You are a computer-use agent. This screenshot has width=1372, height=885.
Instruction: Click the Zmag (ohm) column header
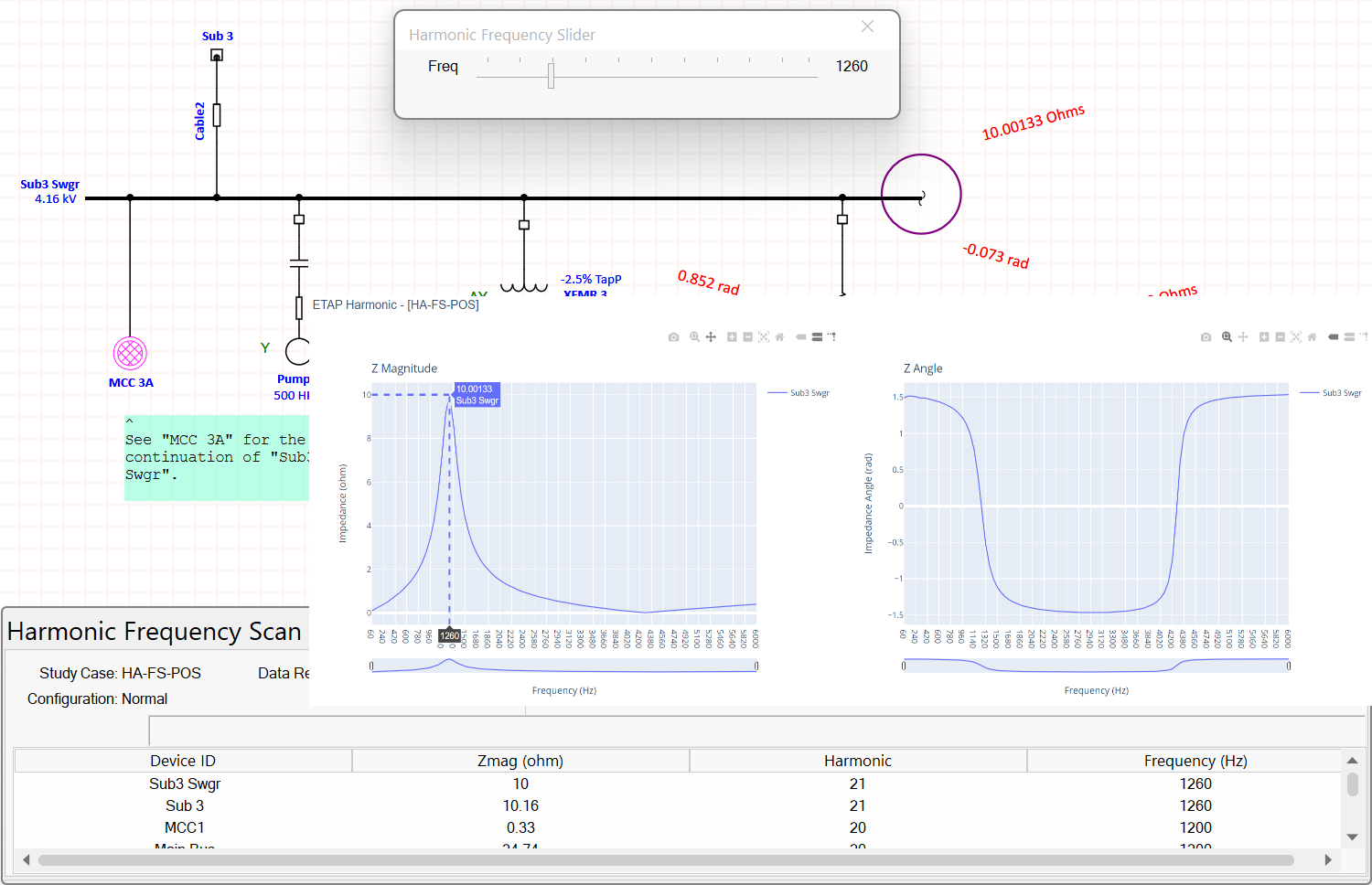pos(520,761)
